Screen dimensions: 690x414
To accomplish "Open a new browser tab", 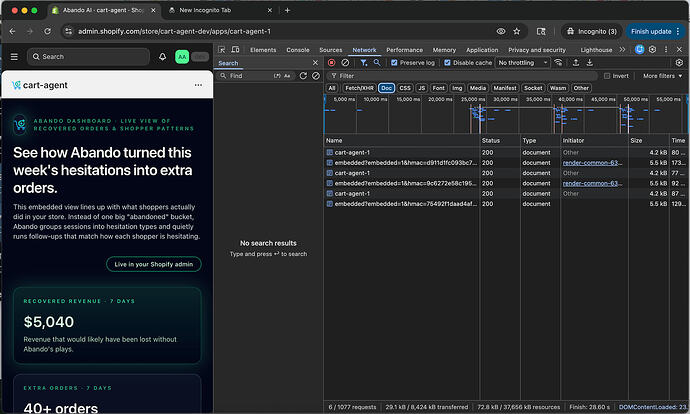I will coord(287,10).
